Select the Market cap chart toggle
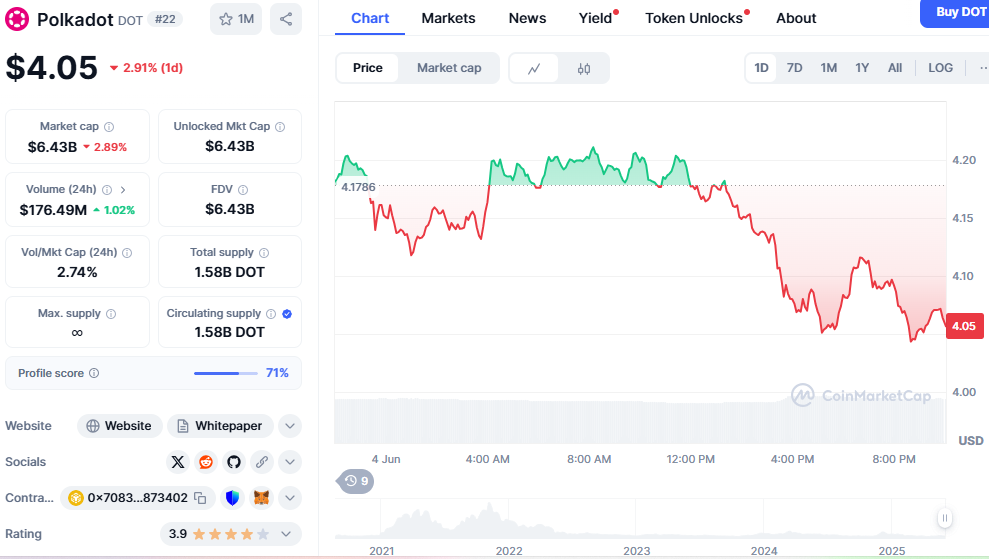 coord(449,68)
